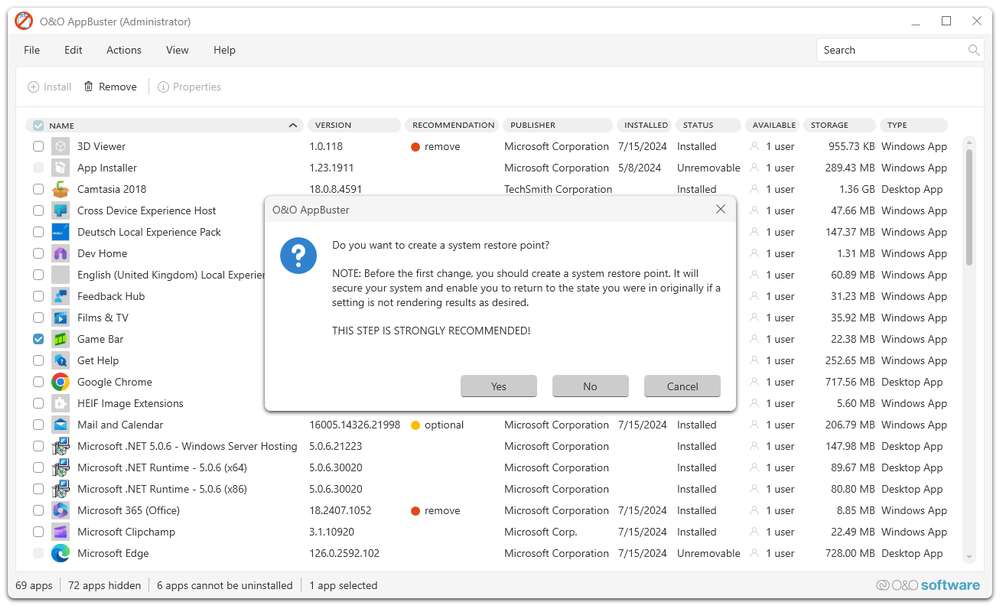
Task: Click No in the restore point dialog
Action: pyautogui.click(x=590, y=387)
